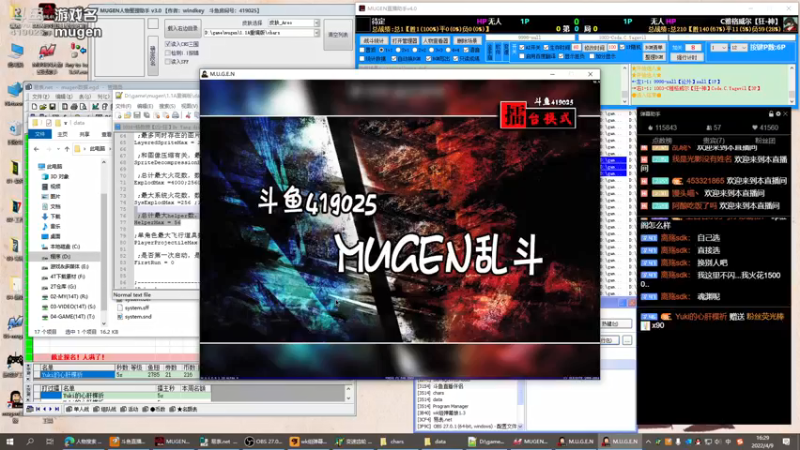Toggle the AI开关 checkbox
The height and width of the screenshot is (450, 800).
[x=521, y=47]
